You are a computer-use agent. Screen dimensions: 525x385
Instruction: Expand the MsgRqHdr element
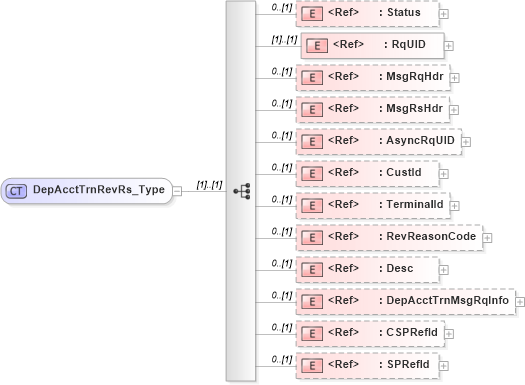[x=454, y=78]
